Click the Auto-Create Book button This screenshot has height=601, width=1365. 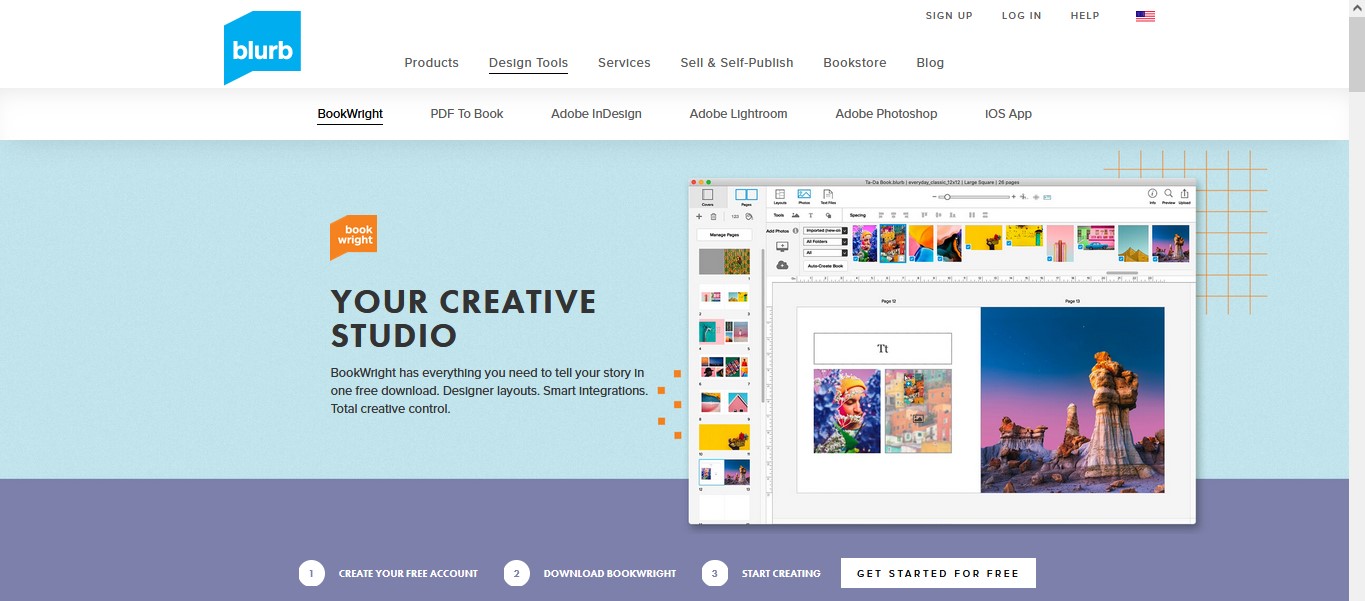tap(825, 266)
